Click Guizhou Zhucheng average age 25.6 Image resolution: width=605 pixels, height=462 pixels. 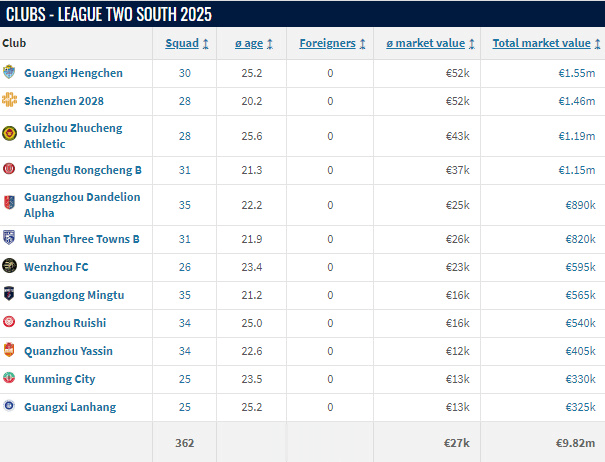[x=252, y=136]
